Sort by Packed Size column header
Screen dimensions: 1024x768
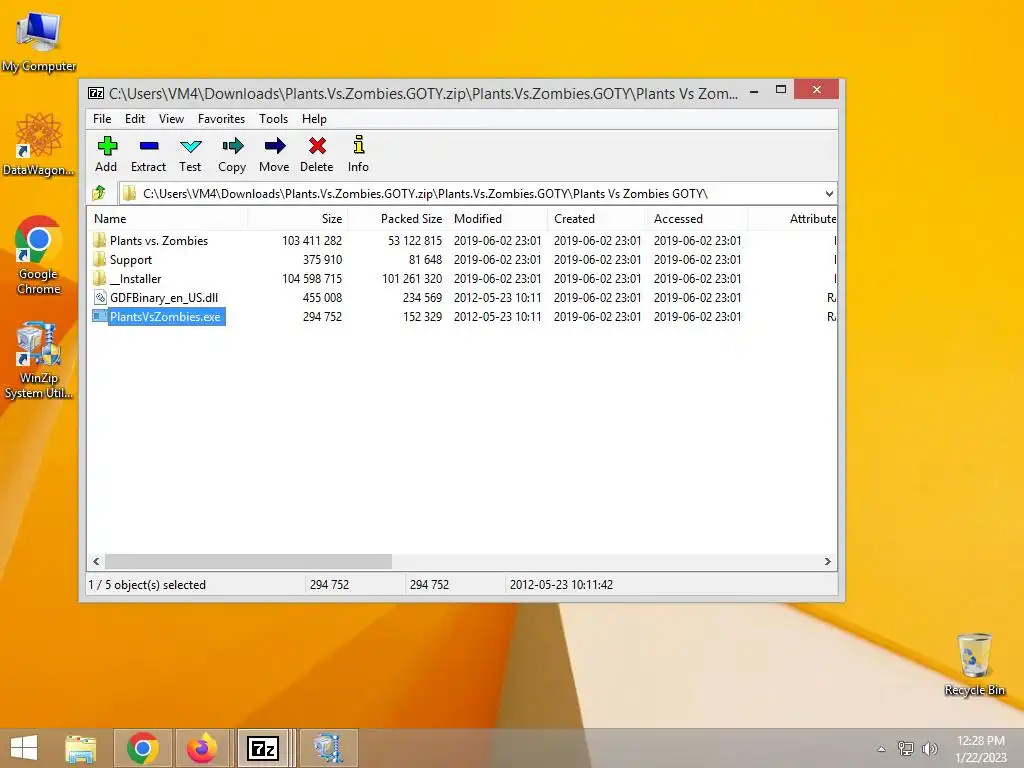(x=397, y=219)
